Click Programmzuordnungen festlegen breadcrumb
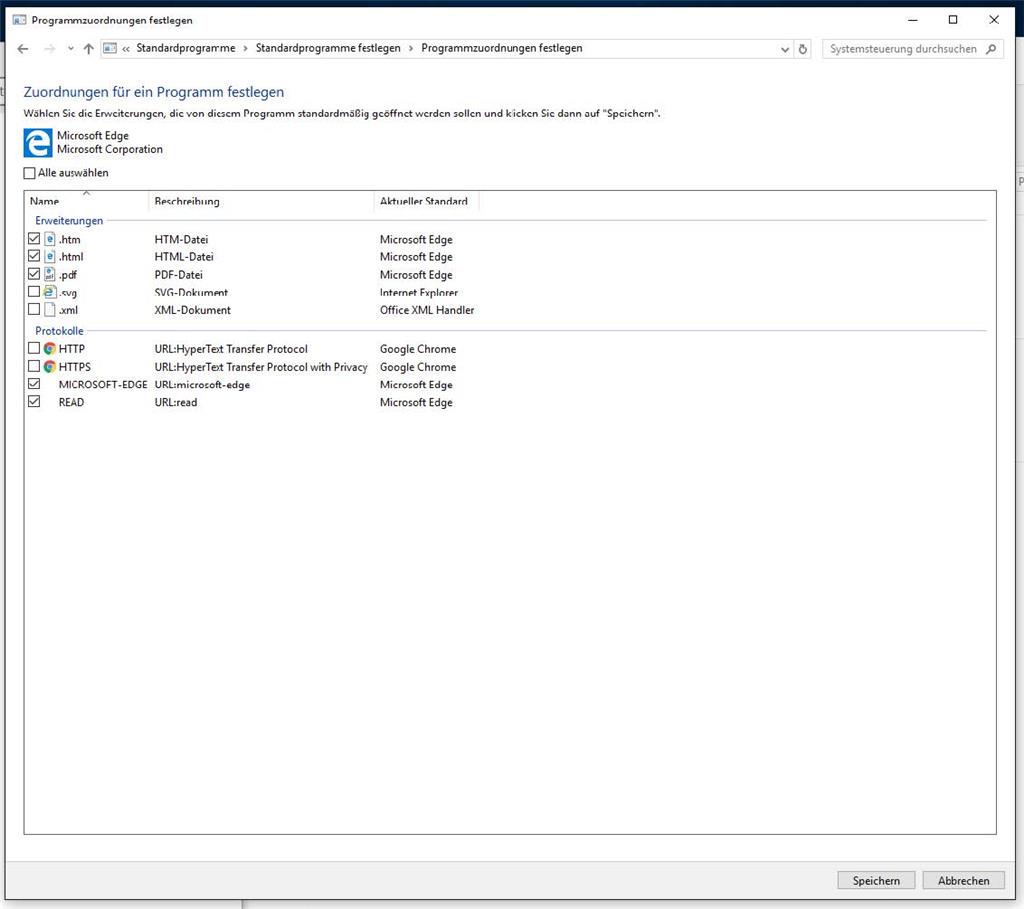This screenshot has width=1024, height=909. click(x=502, y=48)
